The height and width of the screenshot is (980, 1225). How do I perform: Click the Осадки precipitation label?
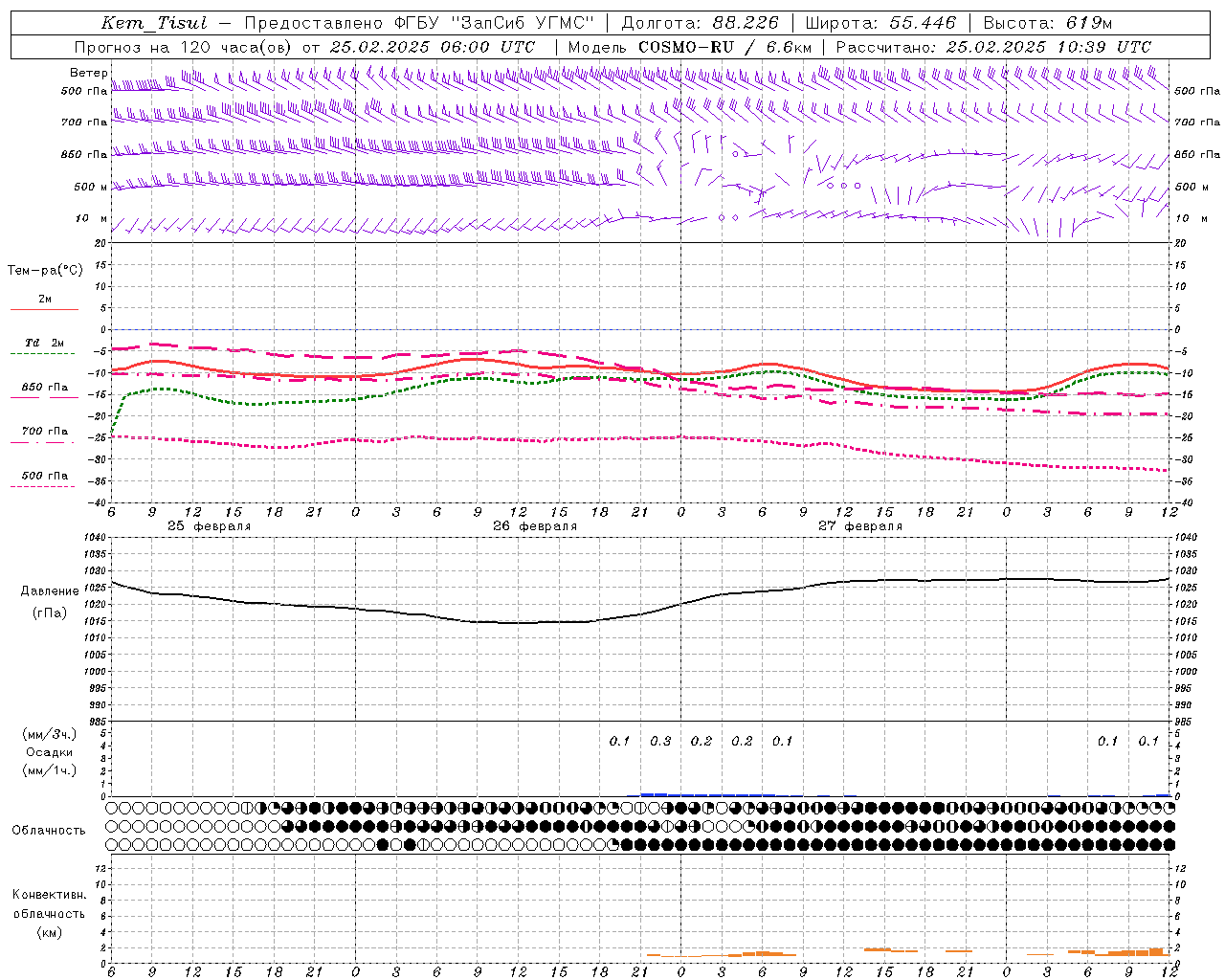pos(50,752)
